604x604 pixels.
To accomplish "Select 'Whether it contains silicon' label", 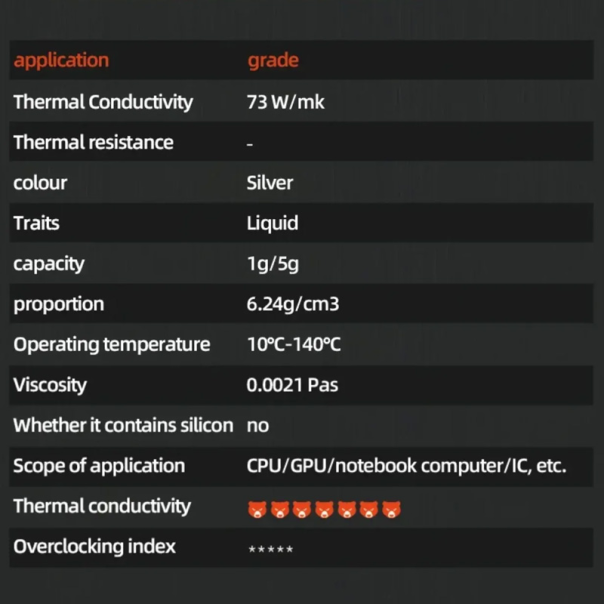I will pos(123,425).
